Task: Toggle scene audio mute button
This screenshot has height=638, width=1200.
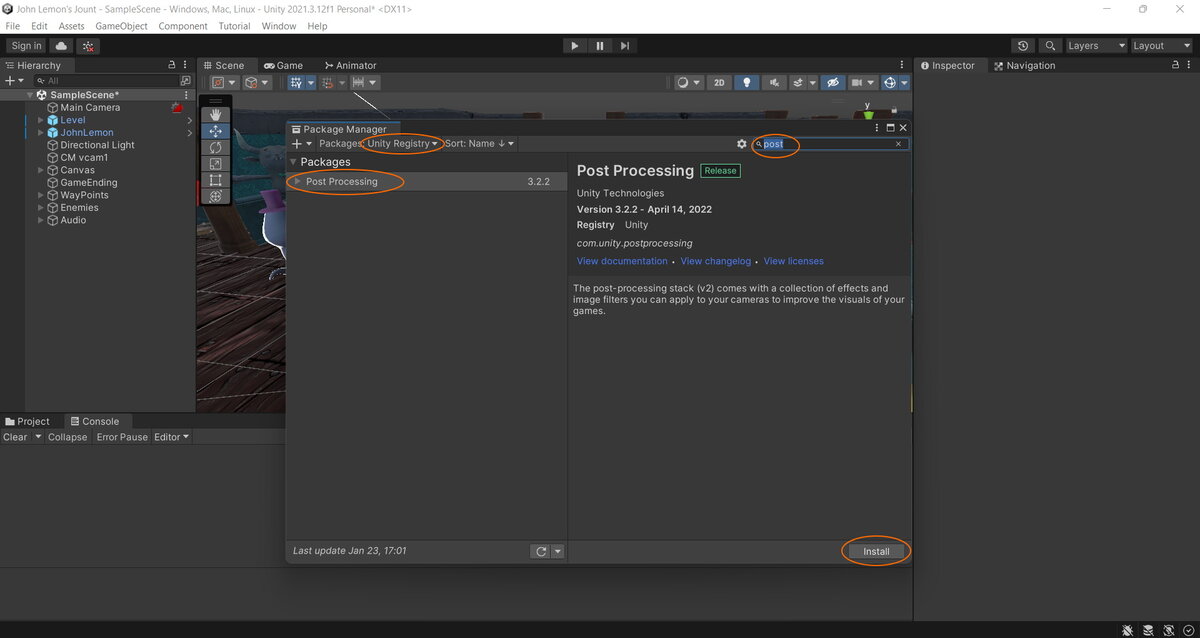Action: (x=772, y=83)
